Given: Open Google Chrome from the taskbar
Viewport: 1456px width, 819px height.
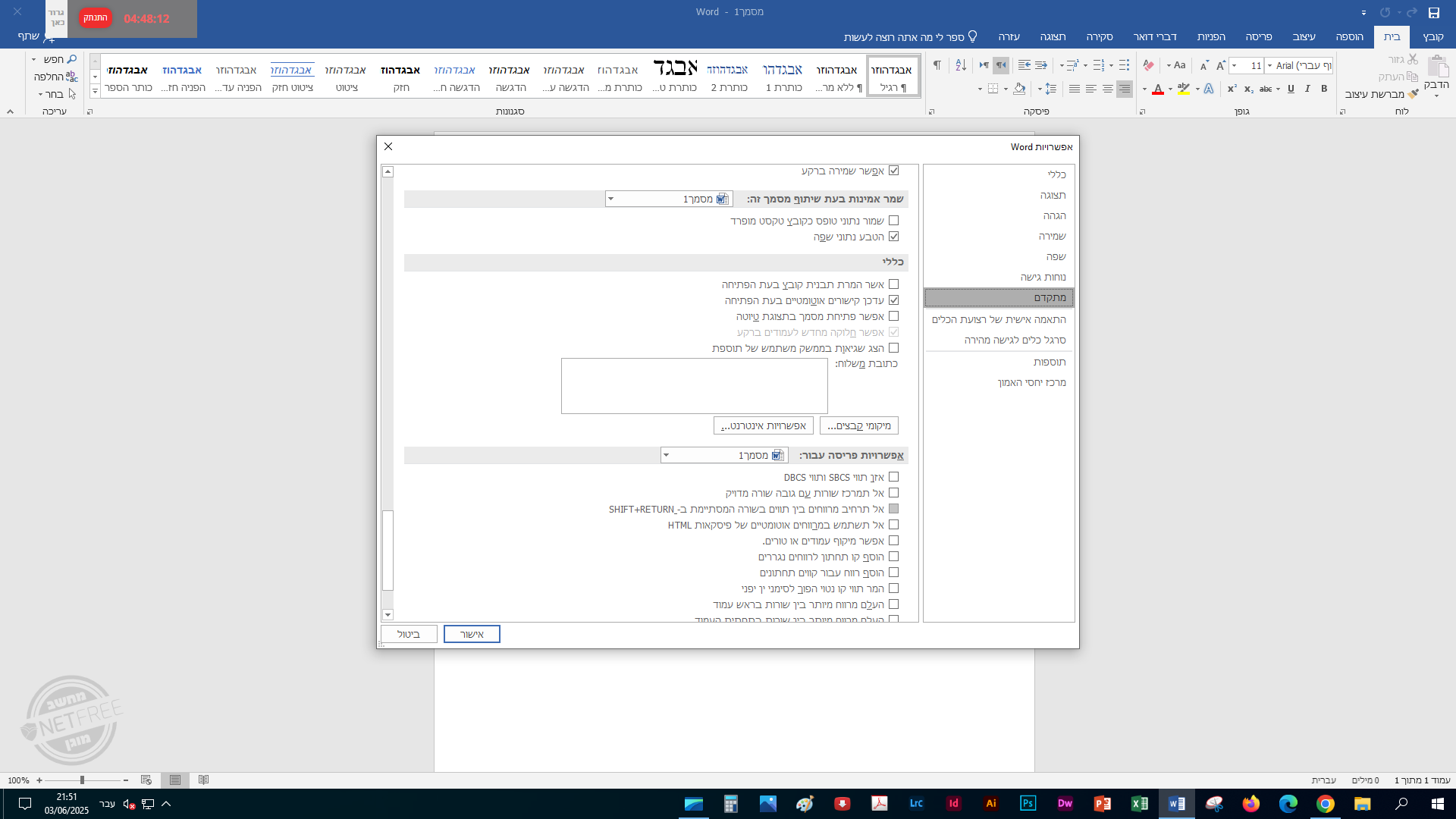Looking at the screenshot, I should pos(1325,804).
